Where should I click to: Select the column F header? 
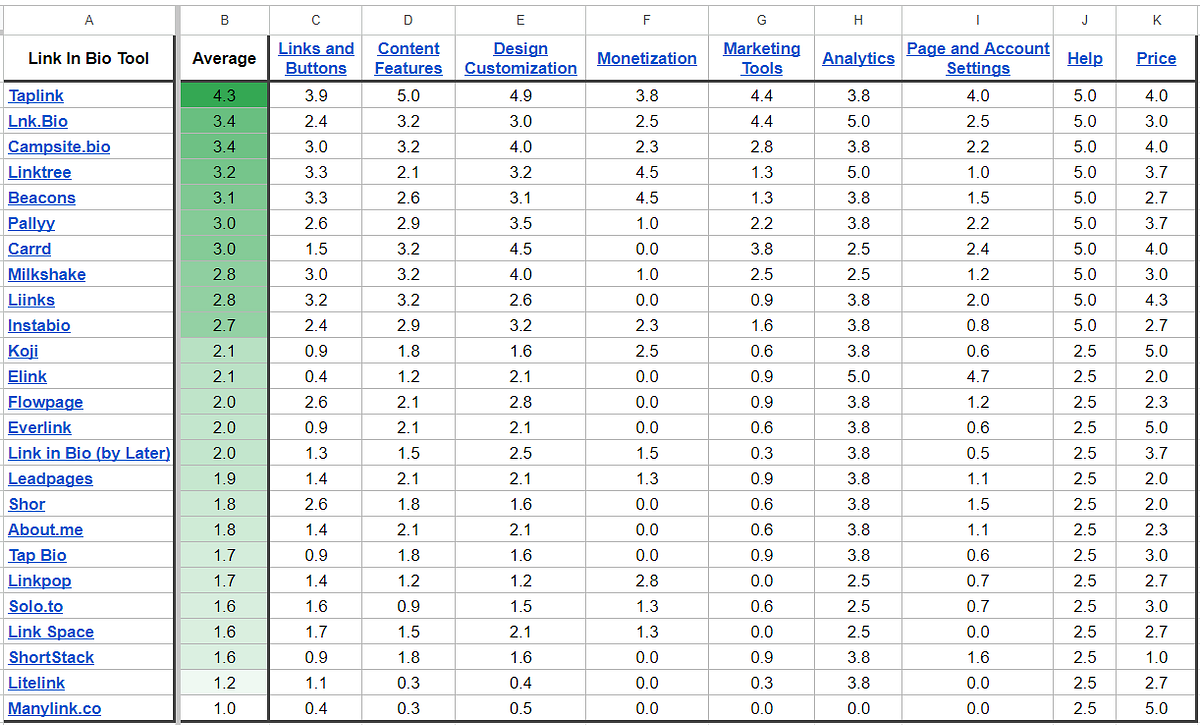tap(647, 19)
